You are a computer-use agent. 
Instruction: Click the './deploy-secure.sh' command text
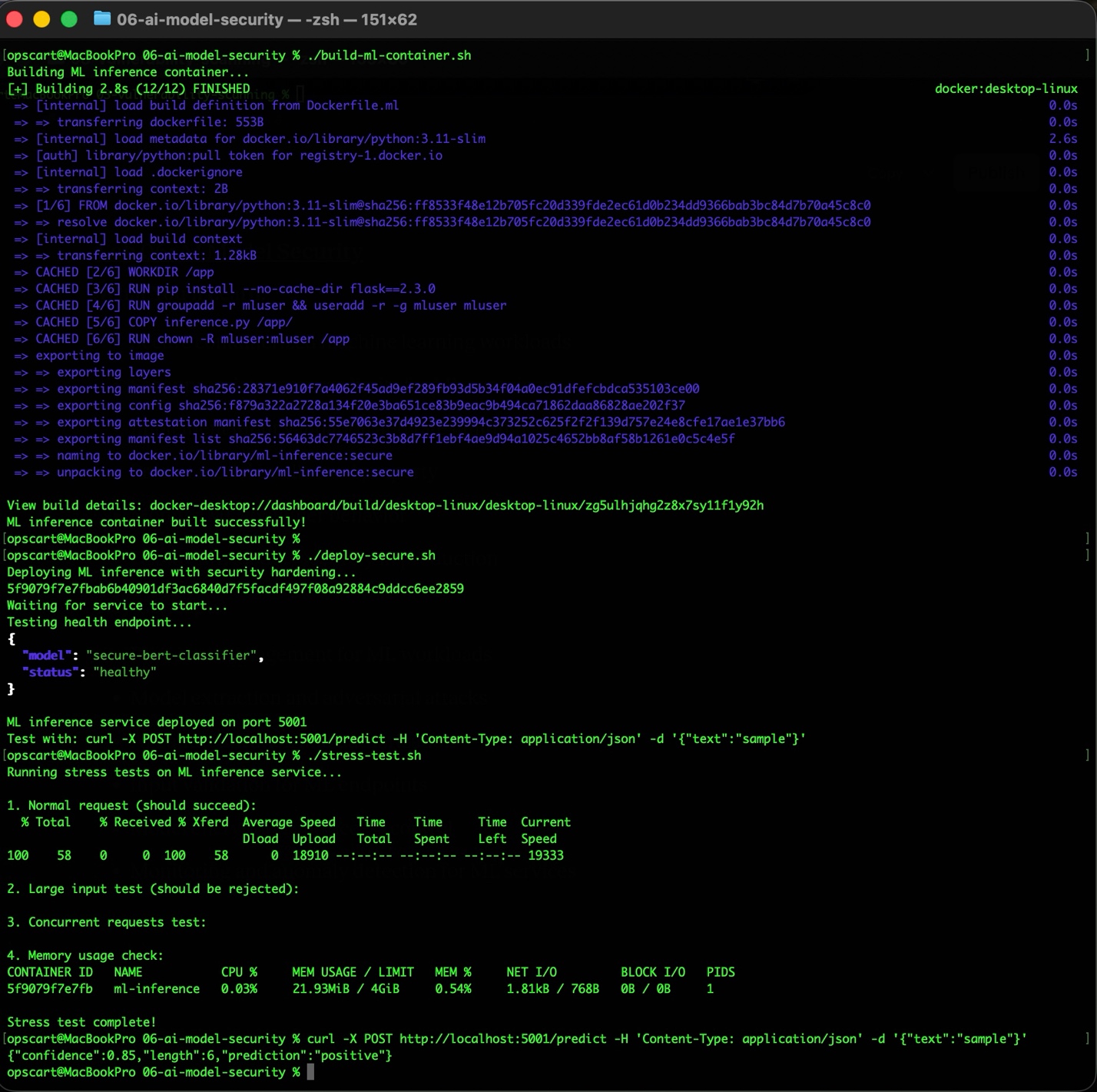pos(371,555)
